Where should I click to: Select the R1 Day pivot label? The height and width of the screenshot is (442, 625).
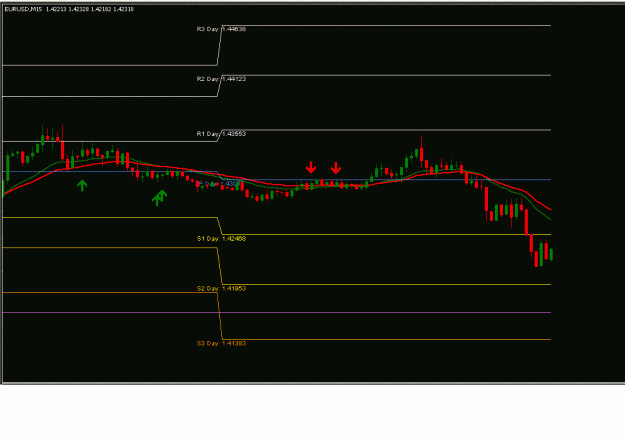pos(221,134)
